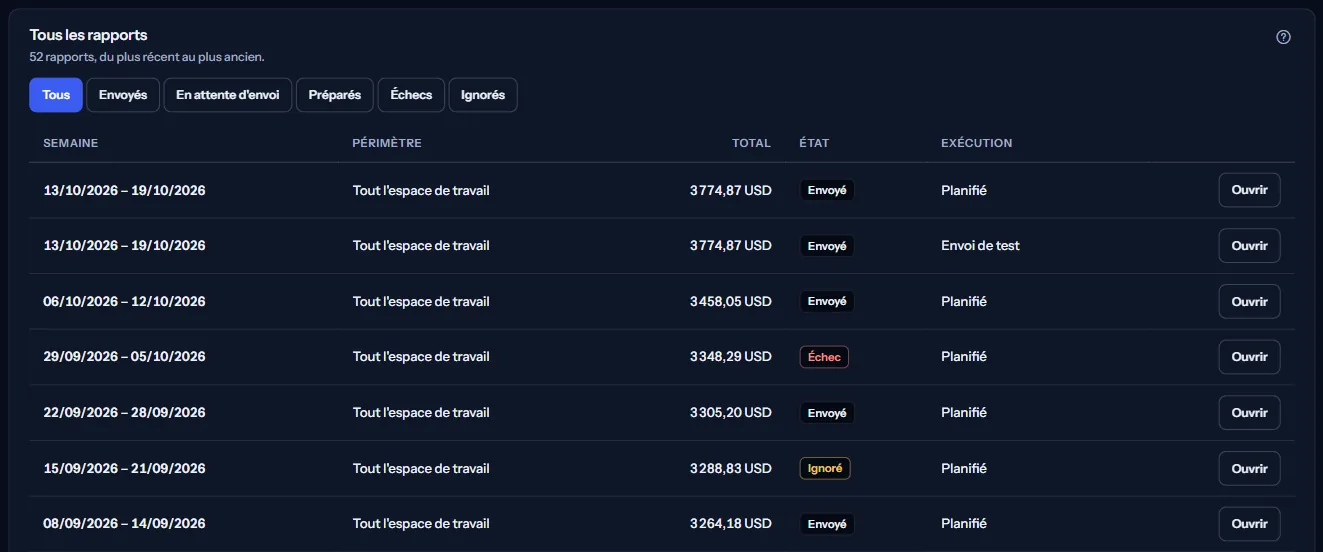Open the 06/10/2026 – 12/10/2026 report
1323x552 pixels.
(1249, 301)
